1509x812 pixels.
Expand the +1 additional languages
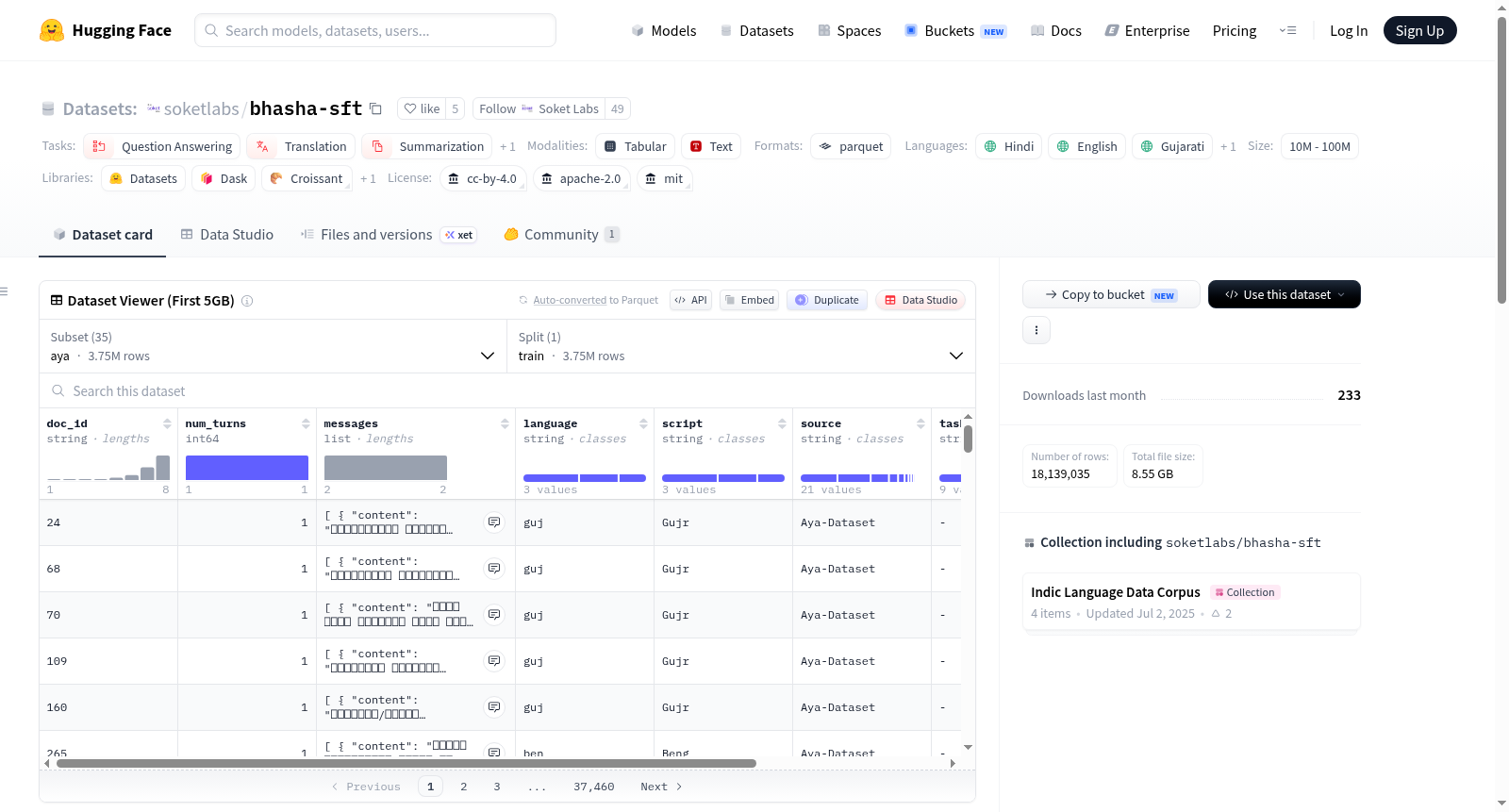coord(1228,146)
